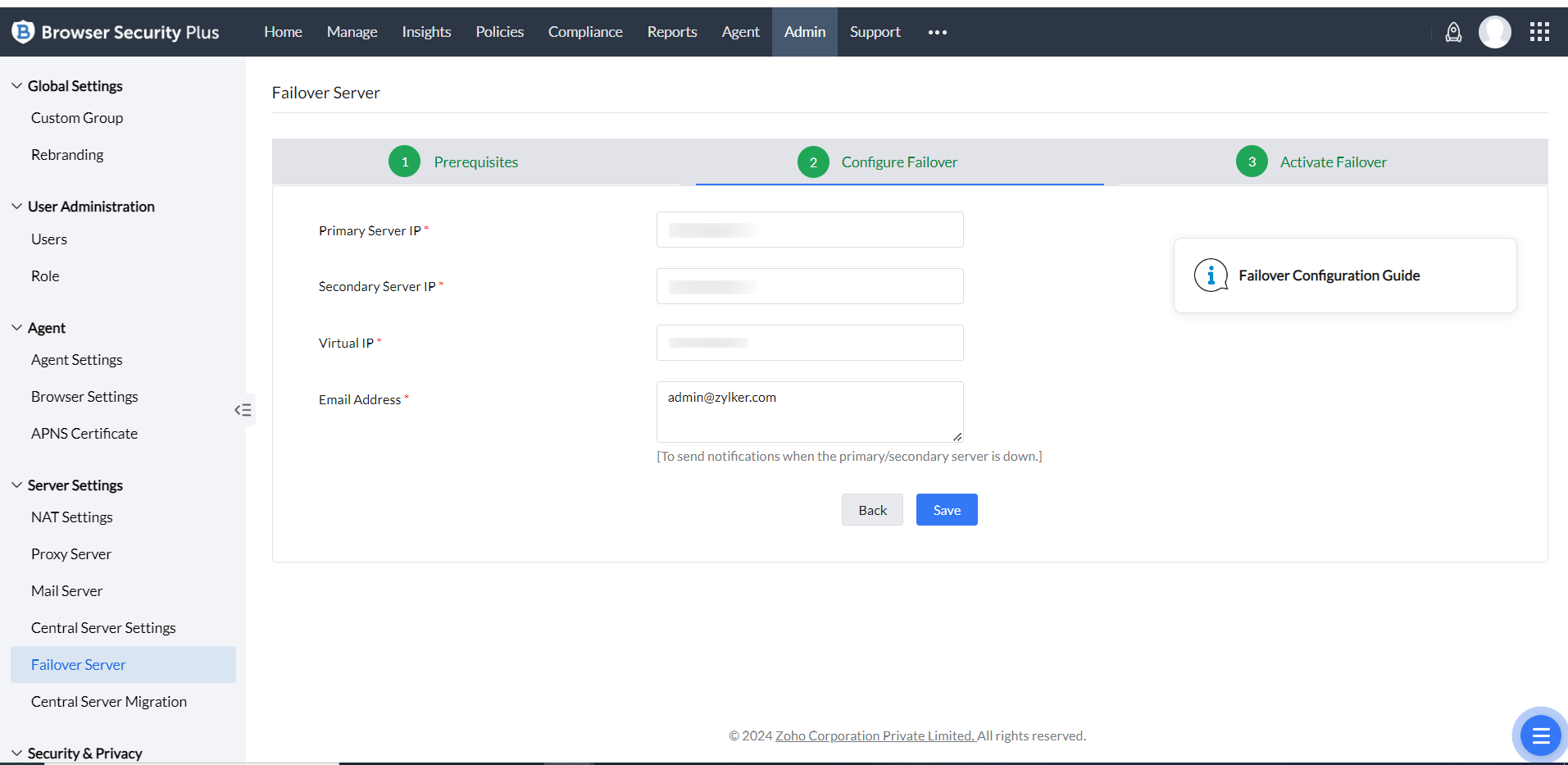Image resolution: width=1568 pixels, height=765 pixels.
Task: Open the overflow menu with three dots
Action: click(x=937, y=32)
